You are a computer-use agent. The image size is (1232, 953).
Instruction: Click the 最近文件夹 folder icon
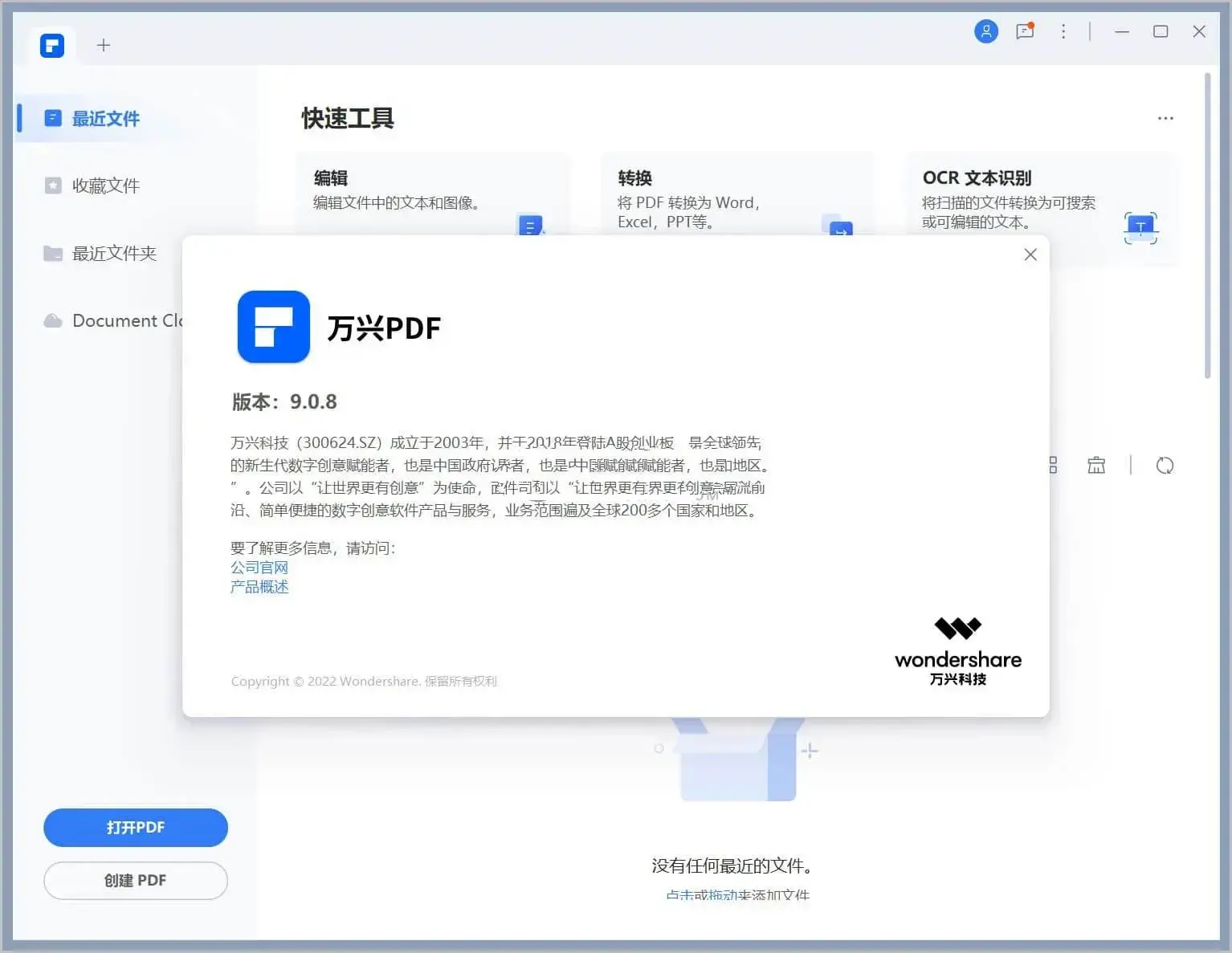(52, 253)
